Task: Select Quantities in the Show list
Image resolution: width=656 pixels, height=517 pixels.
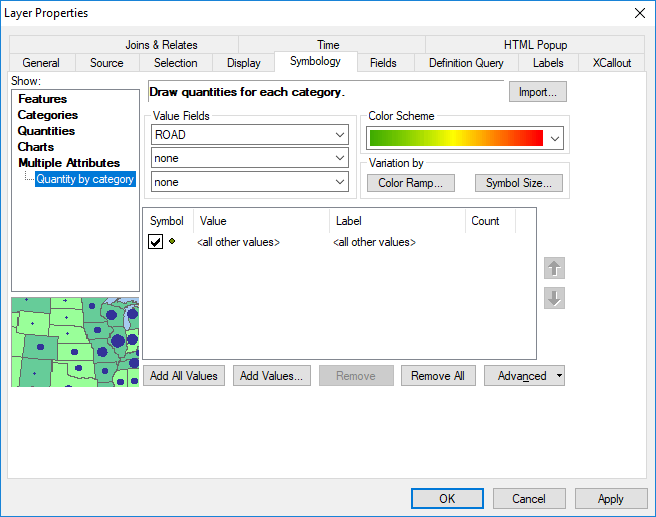Action: click(46, 131)
